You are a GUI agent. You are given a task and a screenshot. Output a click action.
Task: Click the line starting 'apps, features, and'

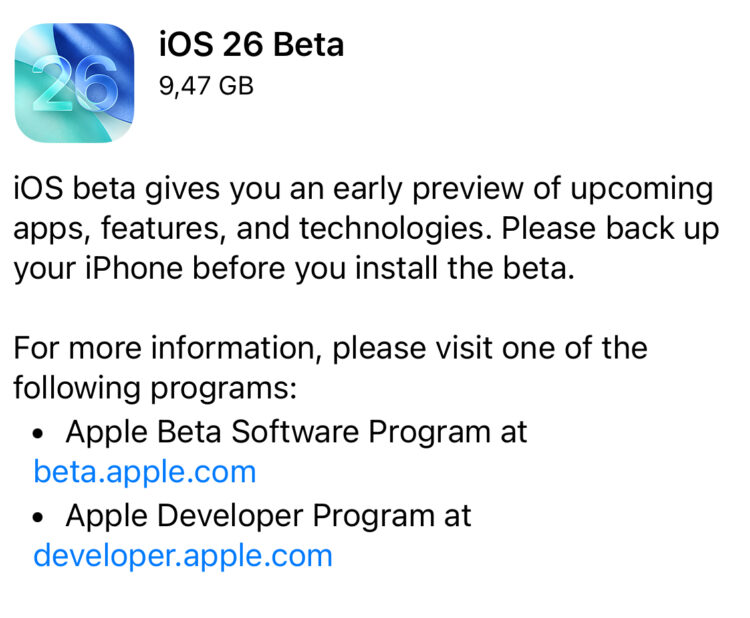click(x=366, y=229)
